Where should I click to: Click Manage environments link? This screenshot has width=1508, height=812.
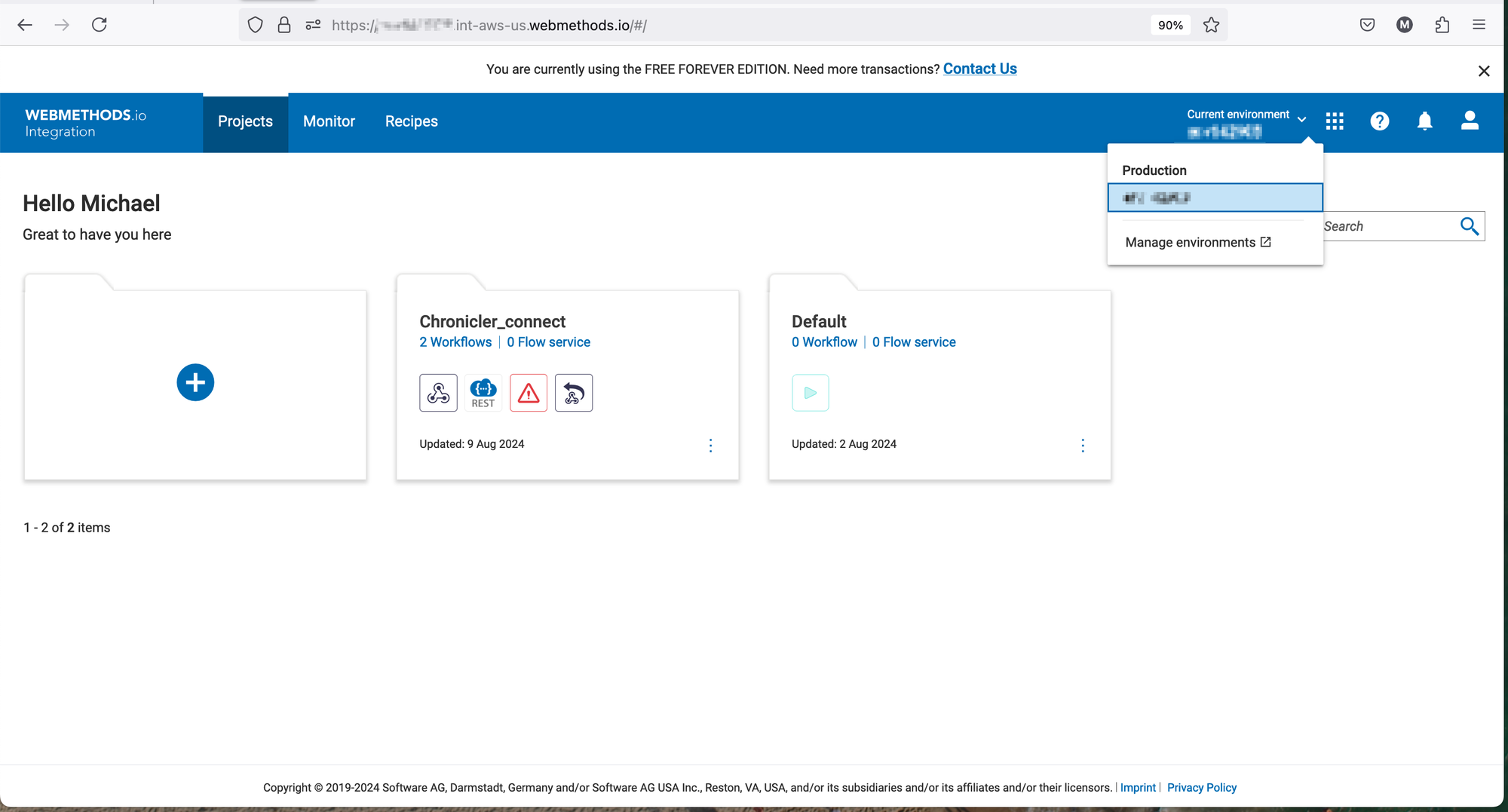[1197, 242]
